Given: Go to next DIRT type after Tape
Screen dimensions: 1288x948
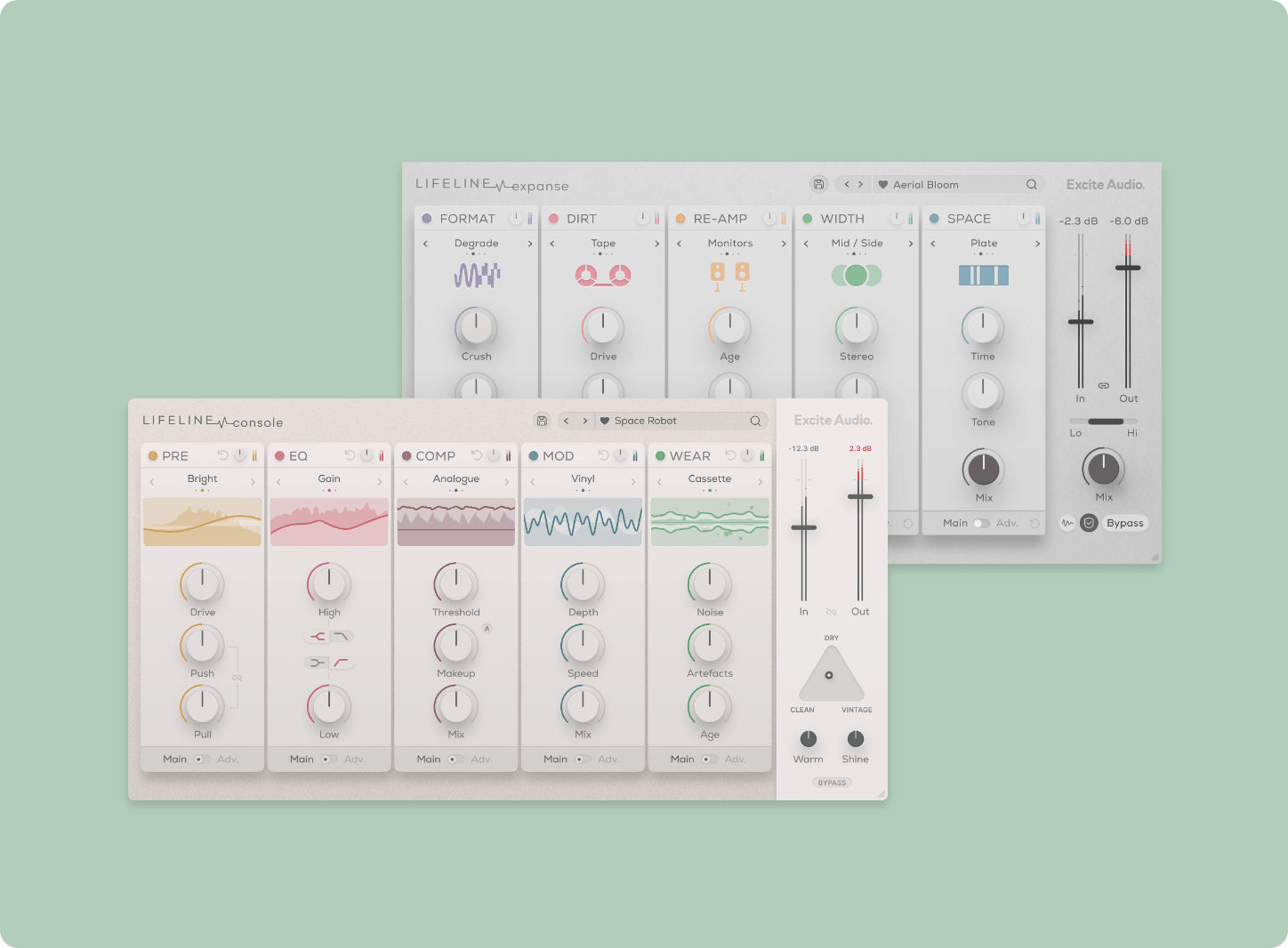Looking at the screenshot, I should (x=657, y=244).
